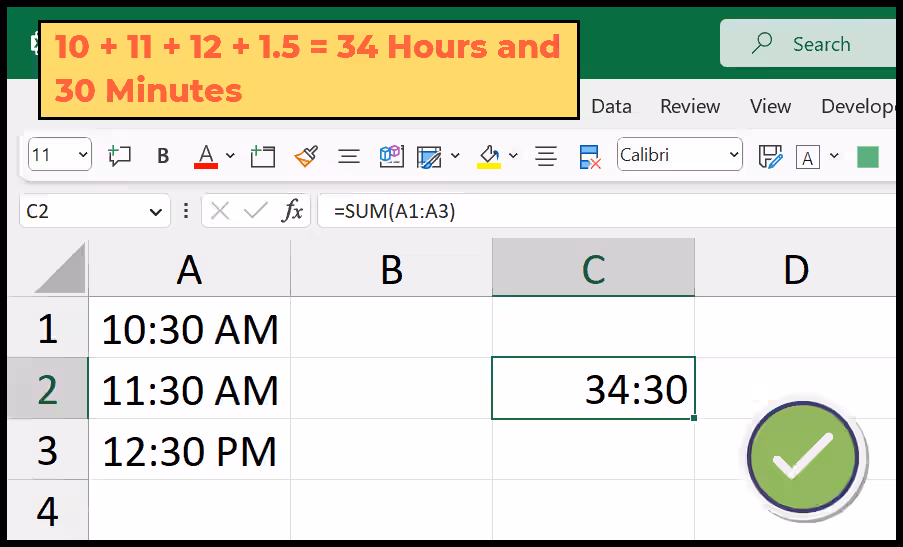
Task: Click the center align icon
Action: click(348, 156)
